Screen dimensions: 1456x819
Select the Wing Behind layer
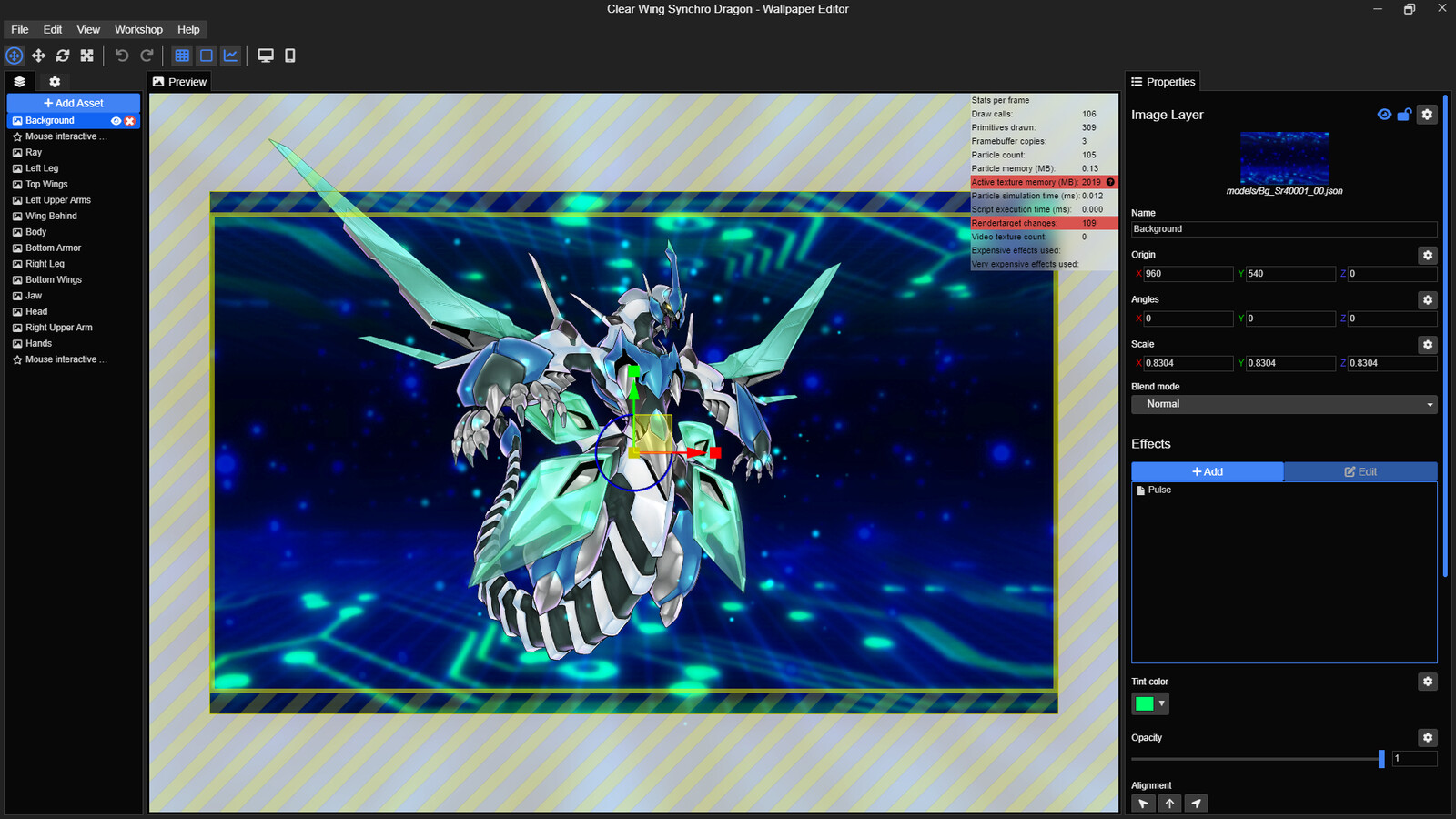coord(73,217)
